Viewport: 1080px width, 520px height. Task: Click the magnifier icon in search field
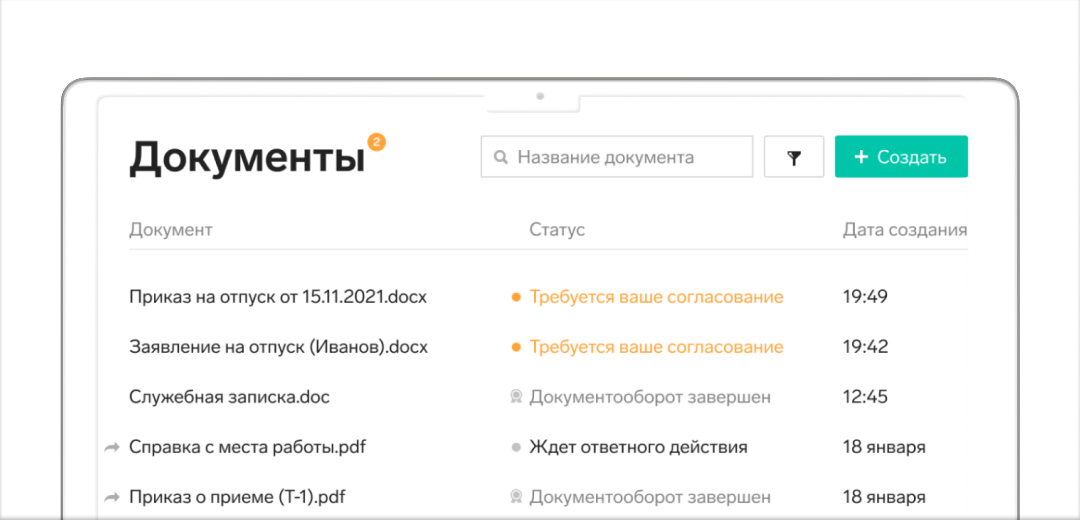pos(499,158)
